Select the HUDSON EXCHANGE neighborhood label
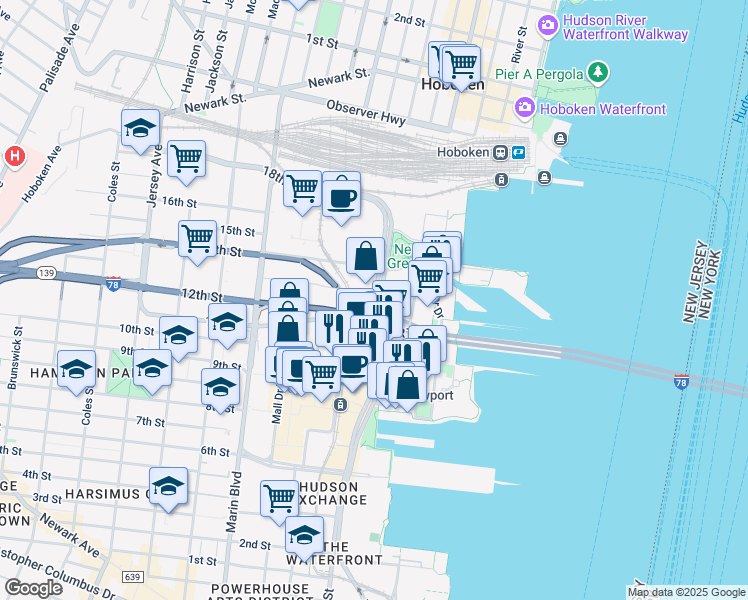 pyautogui.click(x=332, y=494)
